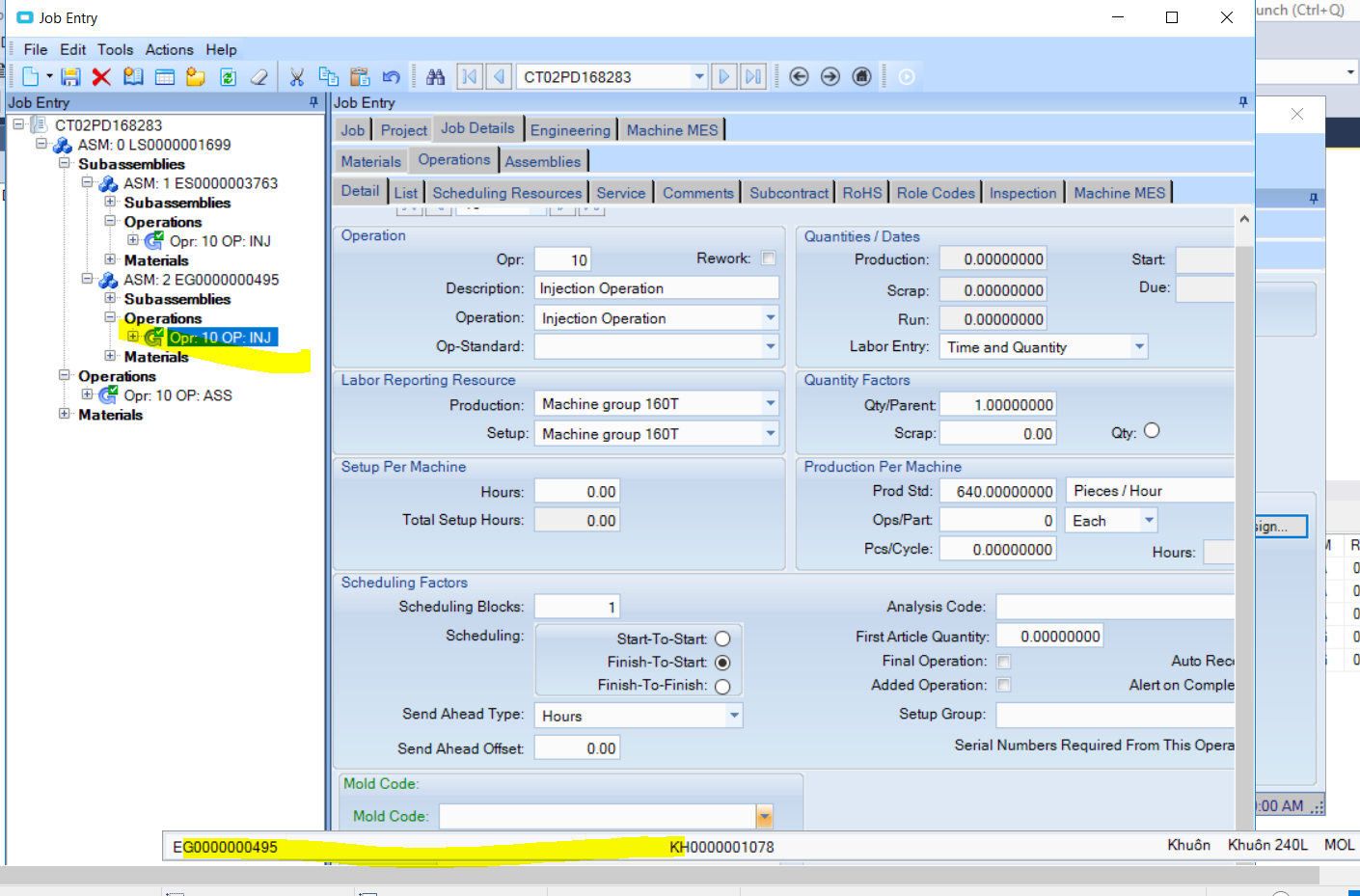Click the Home navigation icon
The image size is (1360, 896).
pyautogui.click(x=861, y=76)
